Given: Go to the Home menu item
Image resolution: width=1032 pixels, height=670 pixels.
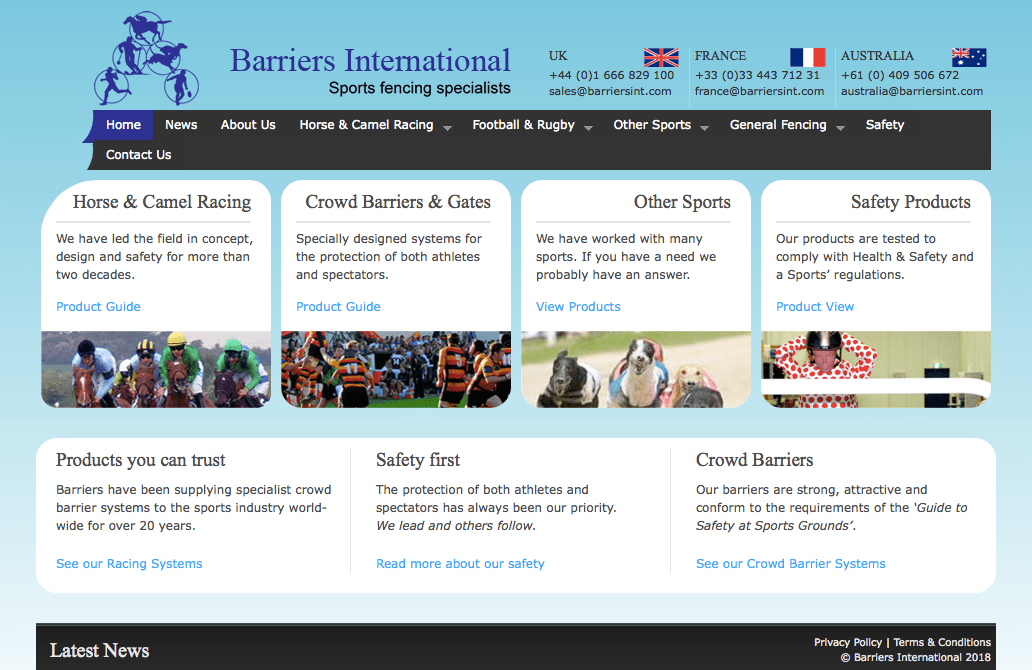Looking at the screenshot, I should click(x=123, y=125).
